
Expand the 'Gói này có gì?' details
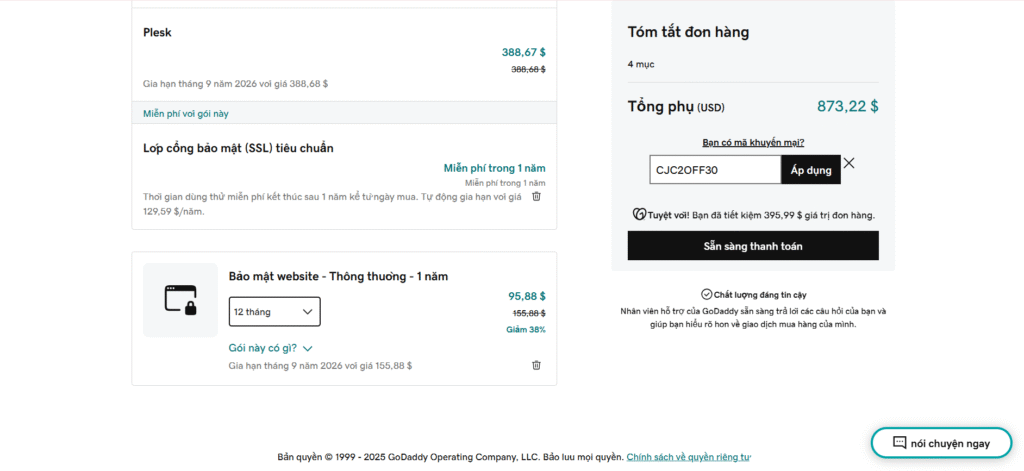click(x=271, y=348)
